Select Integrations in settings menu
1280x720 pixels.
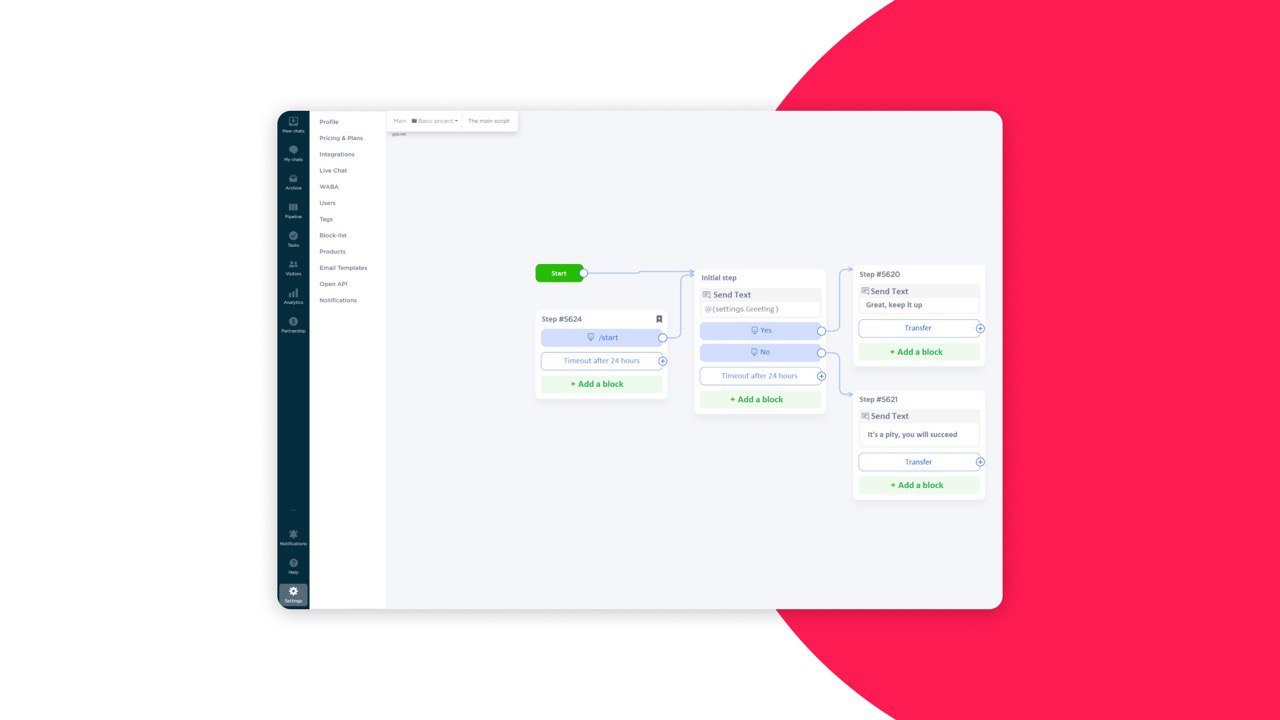pos(337,154)
